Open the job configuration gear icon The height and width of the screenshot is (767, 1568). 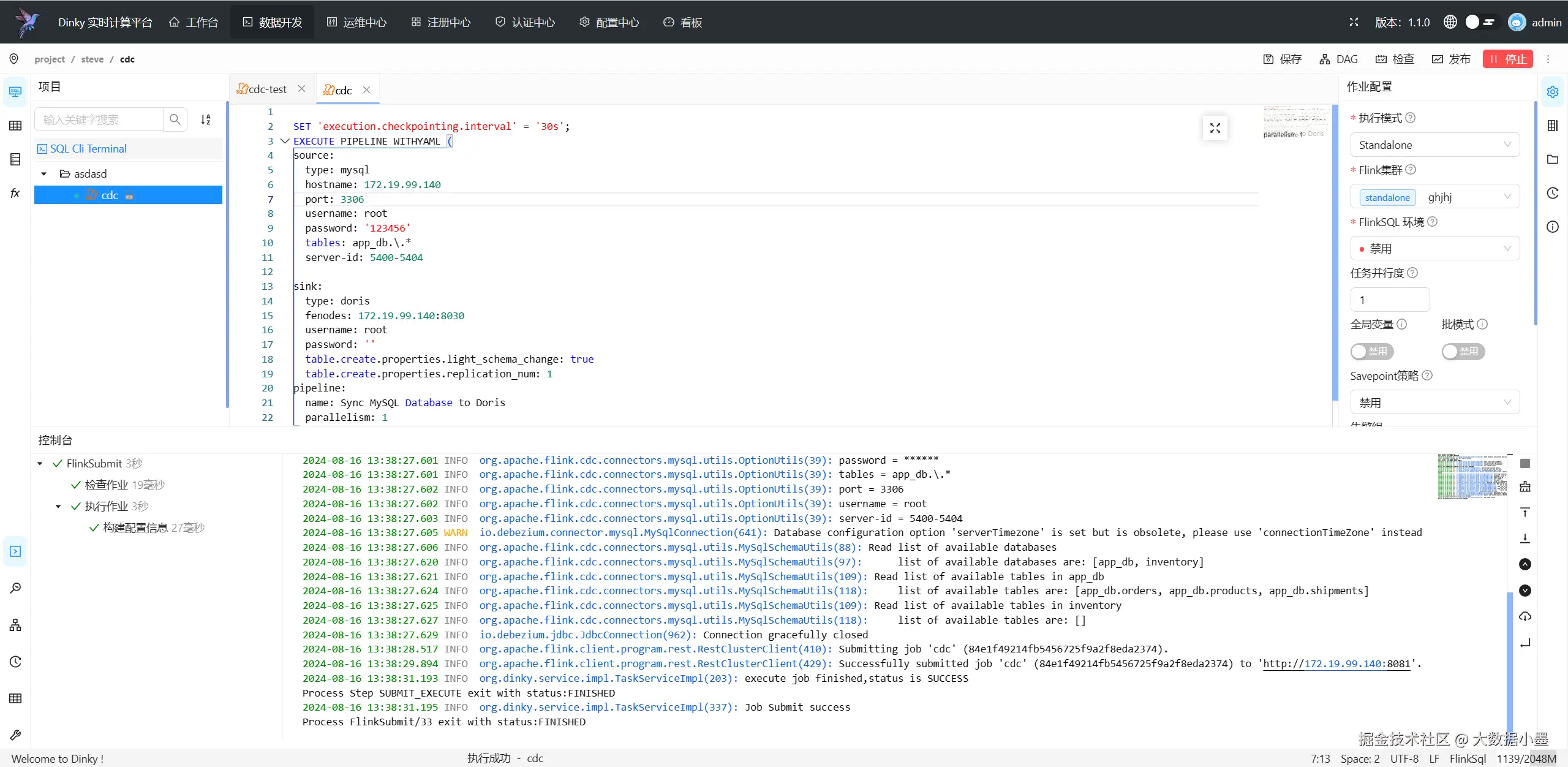[x=1553, y=92]
